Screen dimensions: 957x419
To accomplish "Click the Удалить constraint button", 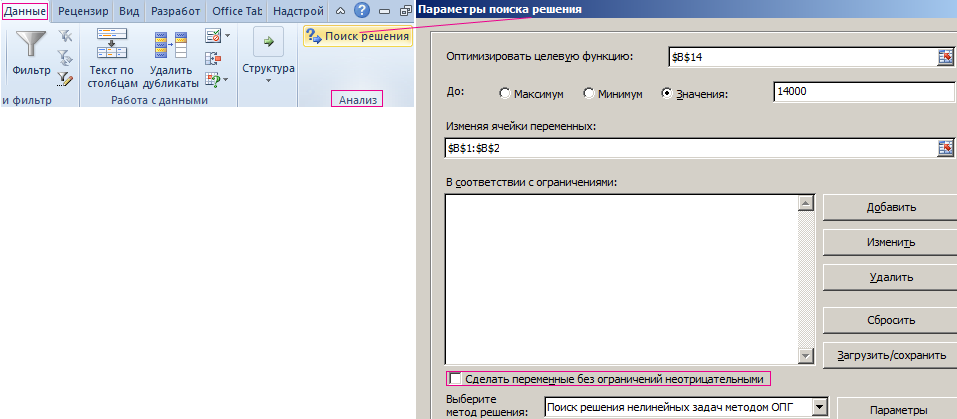I will coord(891,278).
